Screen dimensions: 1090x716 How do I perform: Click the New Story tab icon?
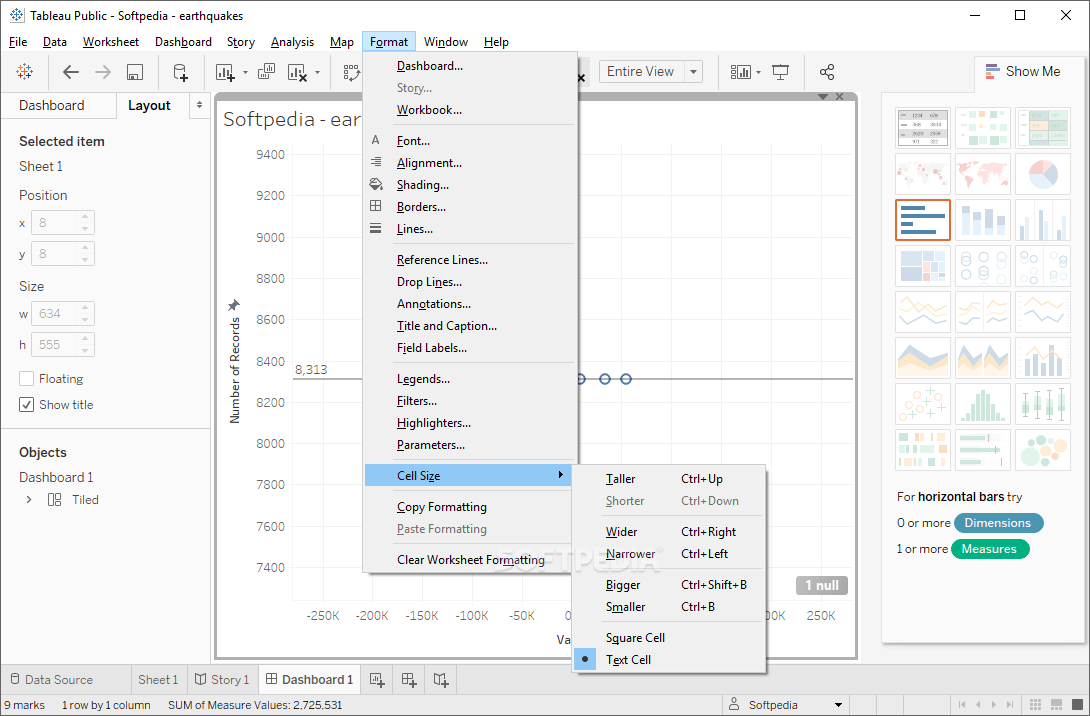pos(441,680)
